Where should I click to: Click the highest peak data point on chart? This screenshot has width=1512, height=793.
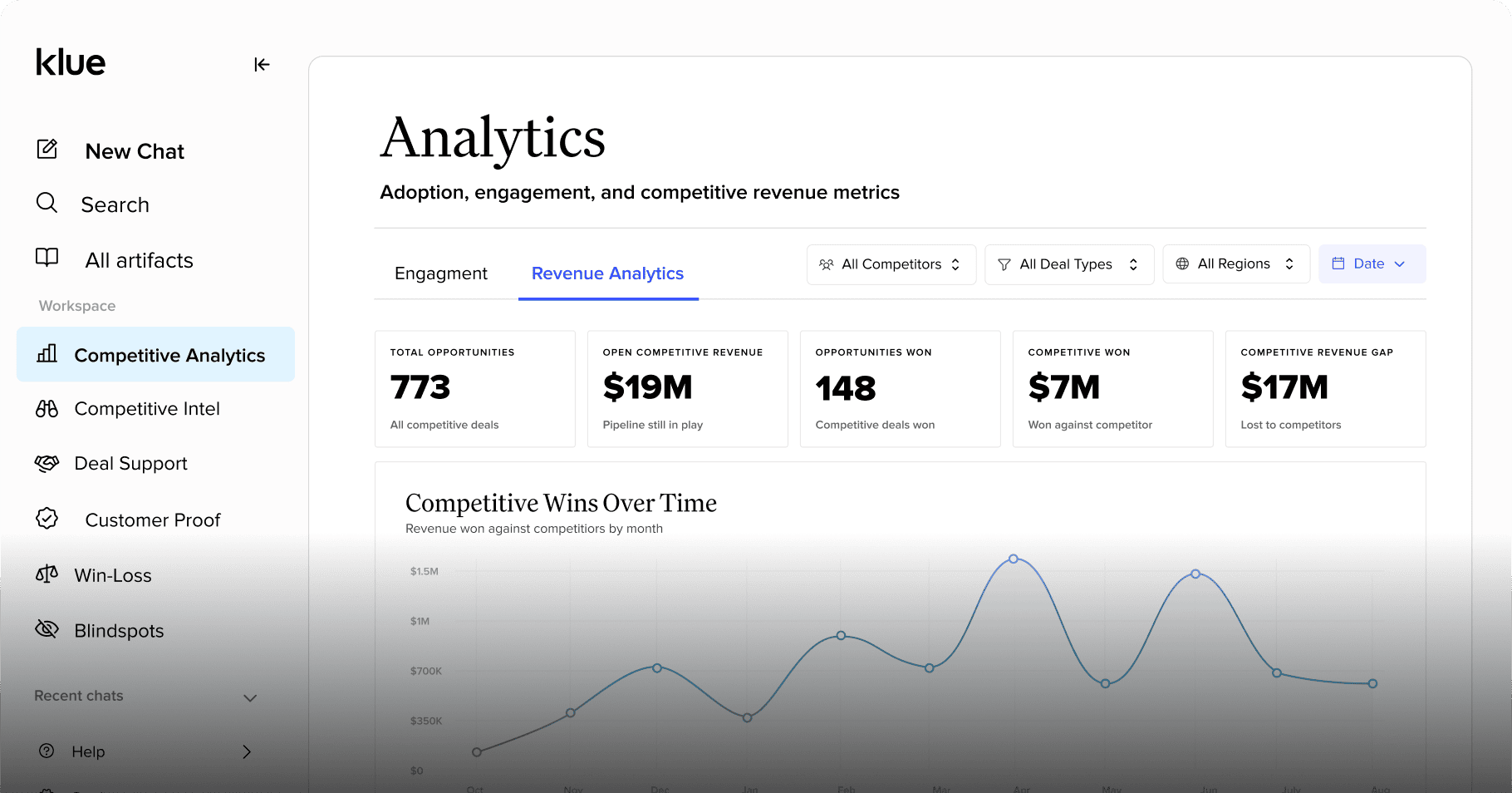[x=1014, y=559]
